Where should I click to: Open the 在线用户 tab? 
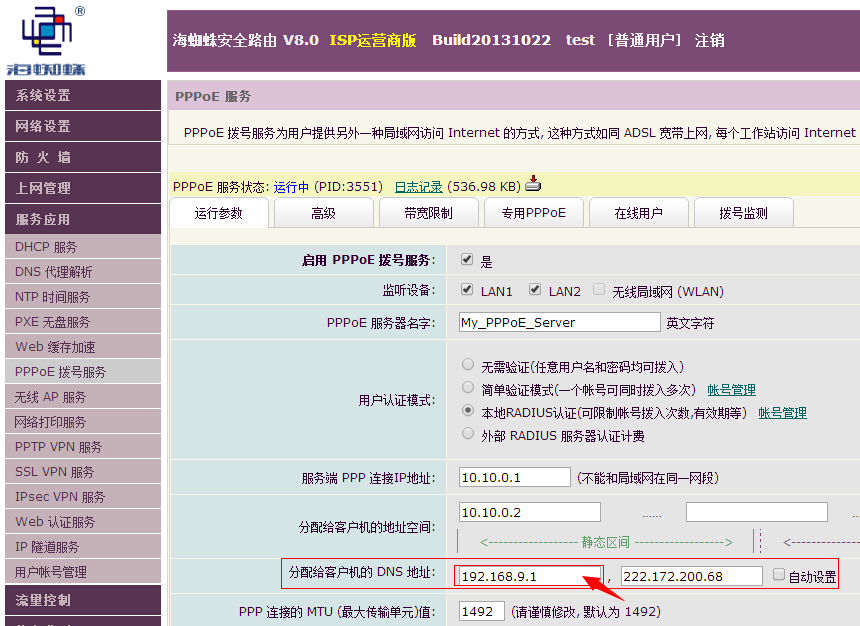[638, 213]
